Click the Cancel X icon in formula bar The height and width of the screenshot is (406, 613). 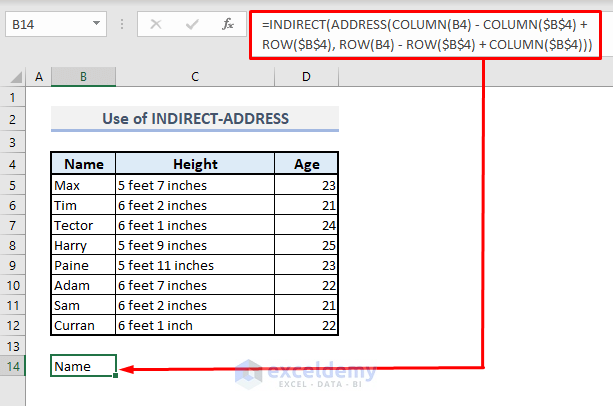156,23
